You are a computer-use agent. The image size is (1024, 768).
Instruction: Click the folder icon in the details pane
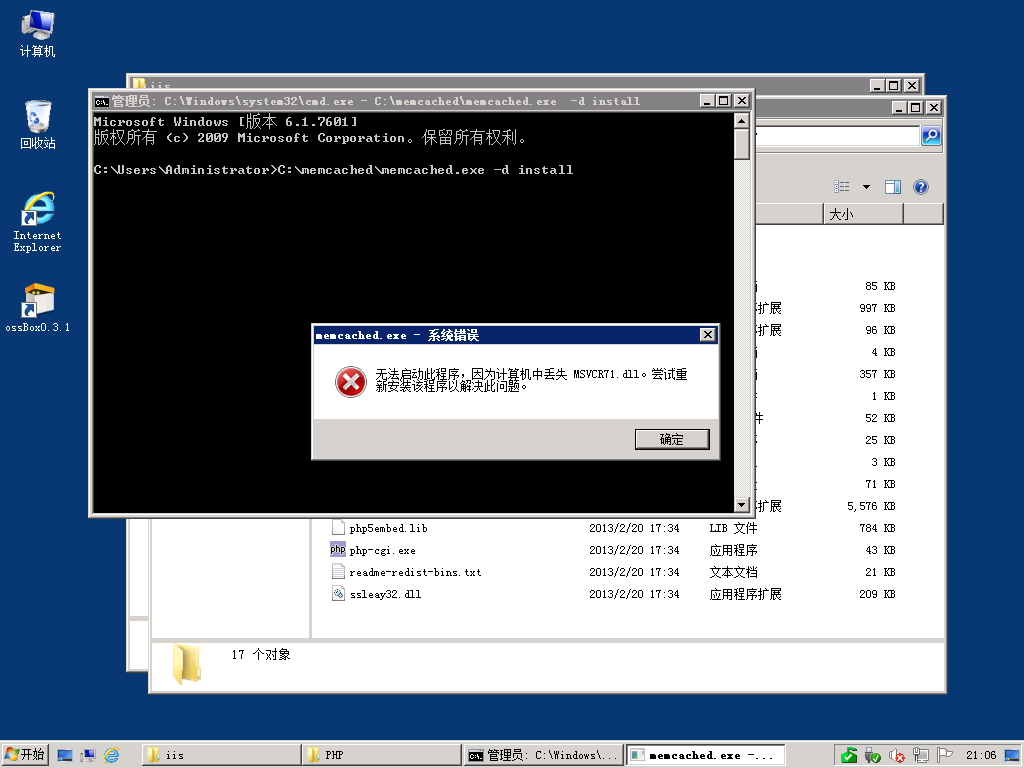tap(187, 664)
